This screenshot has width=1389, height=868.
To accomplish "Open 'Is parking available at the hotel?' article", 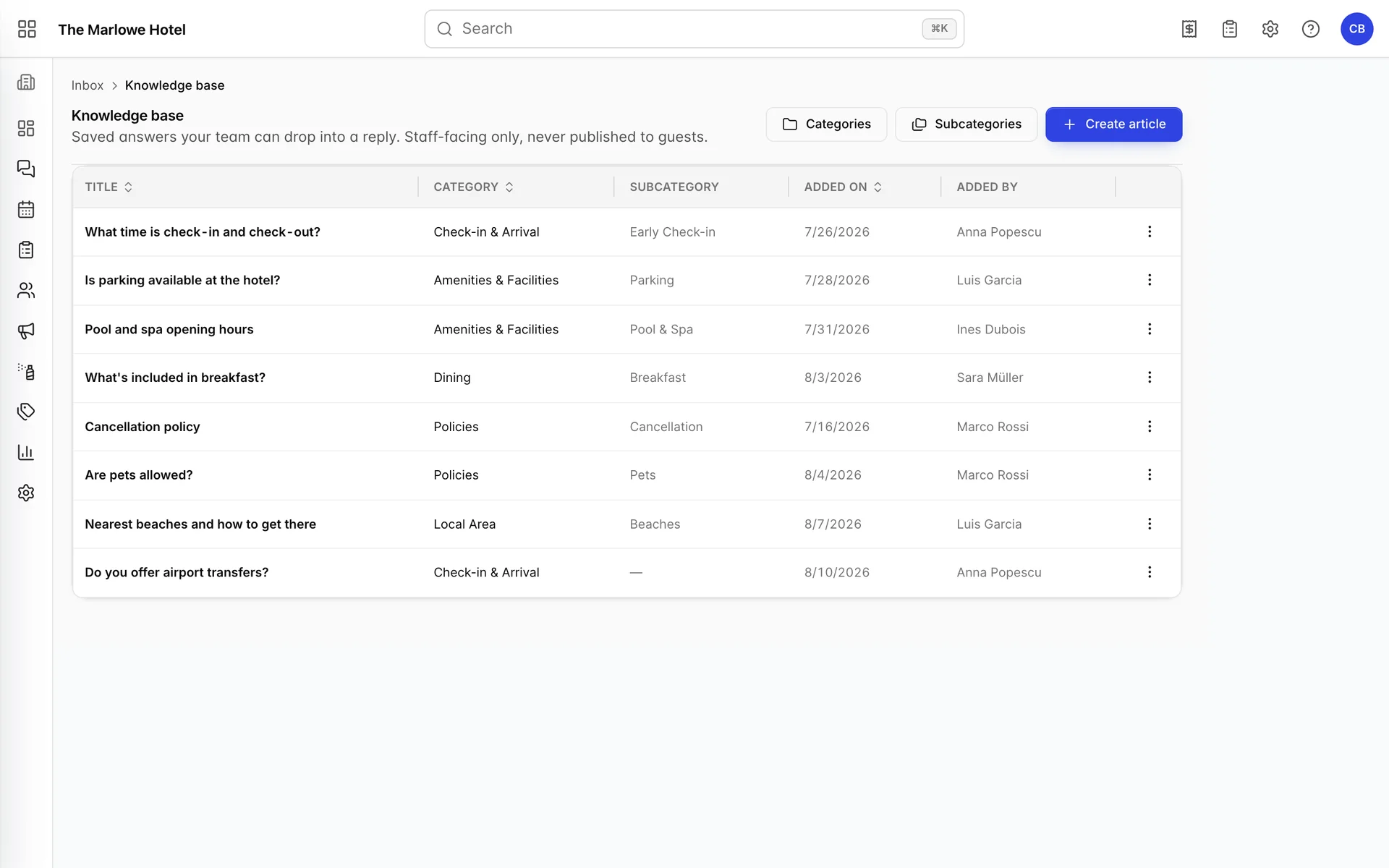I will tap(182, 280).
